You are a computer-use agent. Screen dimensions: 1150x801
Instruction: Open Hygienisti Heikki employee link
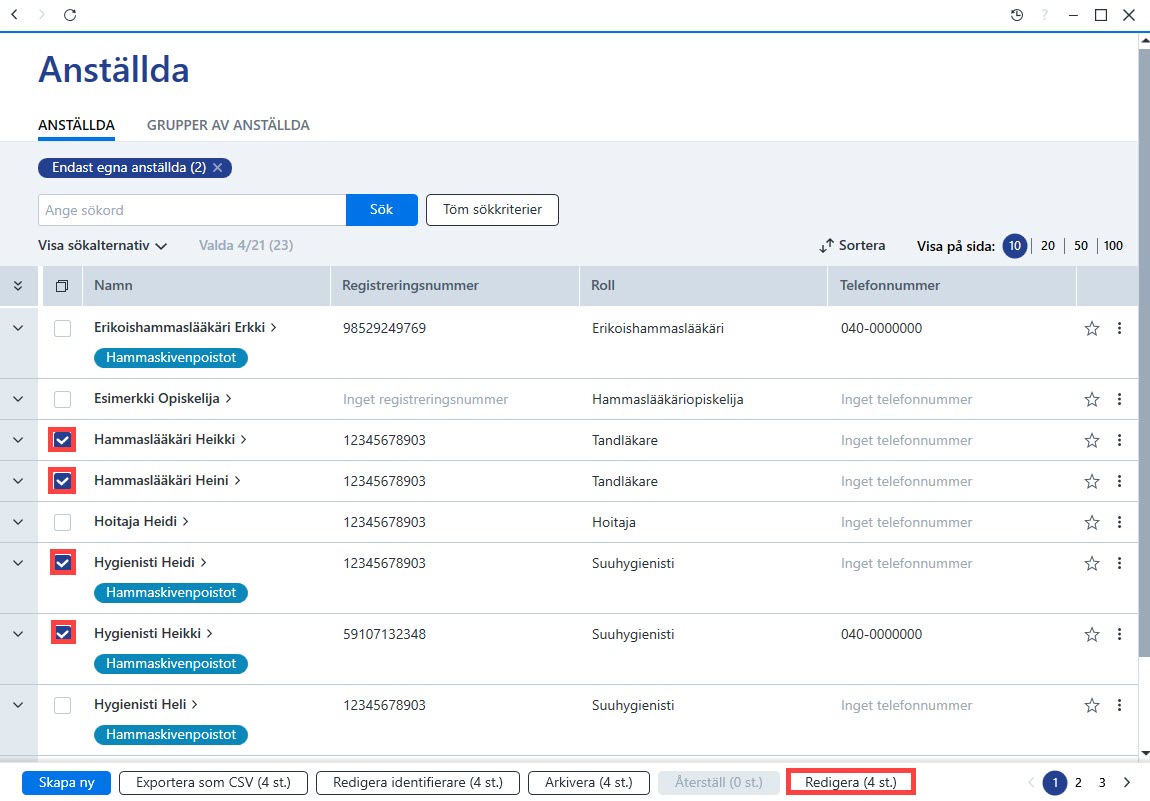coord(153,634)
